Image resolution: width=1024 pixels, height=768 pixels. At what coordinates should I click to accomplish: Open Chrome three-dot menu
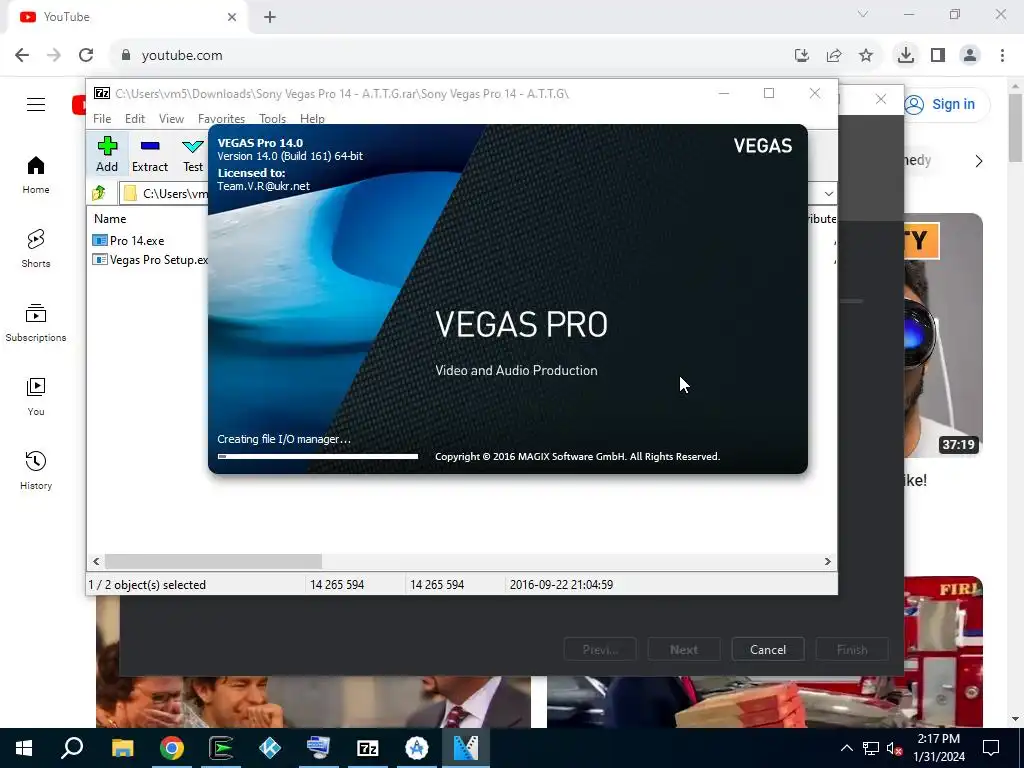1002,56
